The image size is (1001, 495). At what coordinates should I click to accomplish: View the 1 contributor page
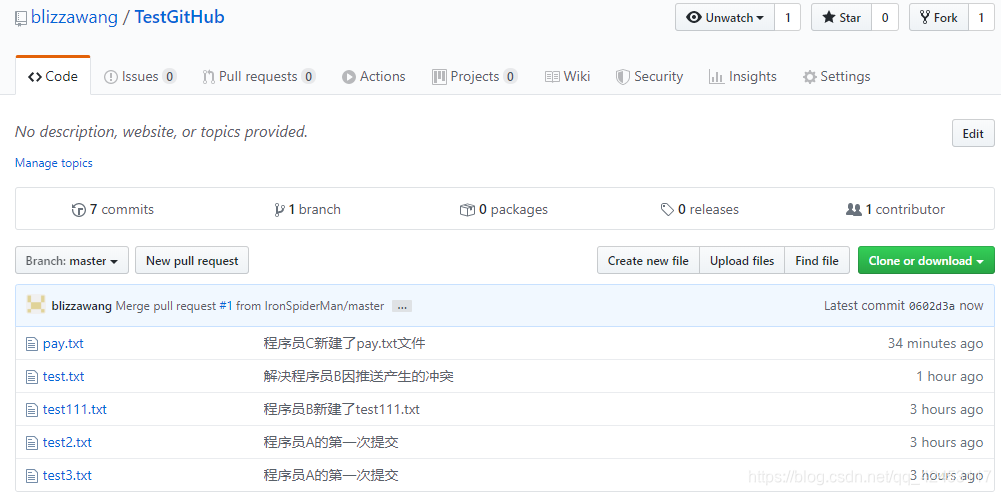tap(895, 209)
